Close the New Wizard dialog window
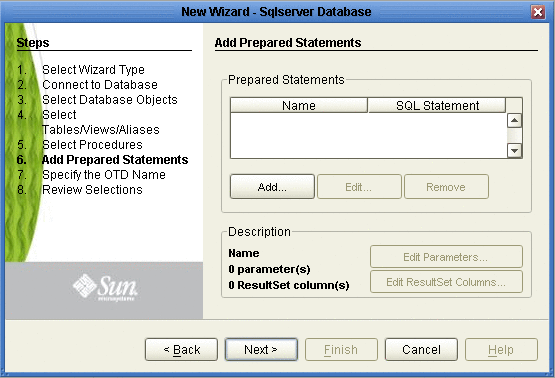The width and height of the screenshot is (555, 378). (x=538, y=12)
